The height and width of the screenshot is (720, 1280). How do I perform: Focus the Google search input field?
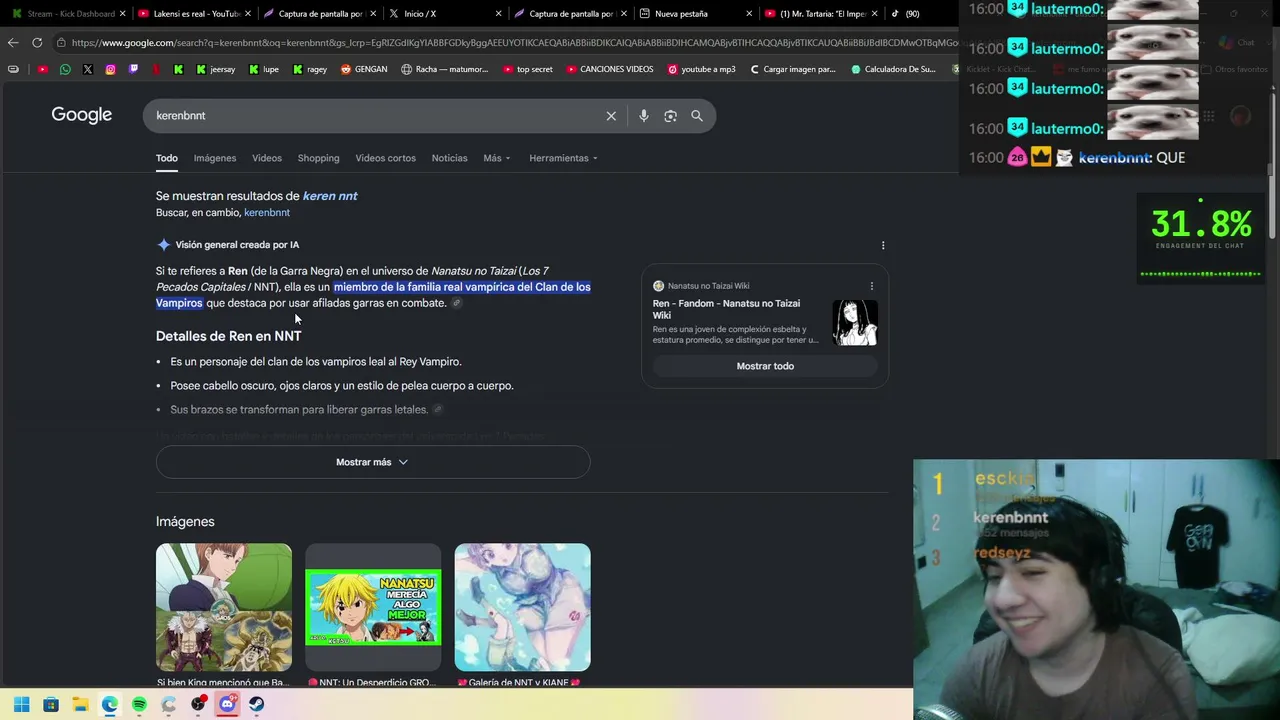click(x=375, y=116)
